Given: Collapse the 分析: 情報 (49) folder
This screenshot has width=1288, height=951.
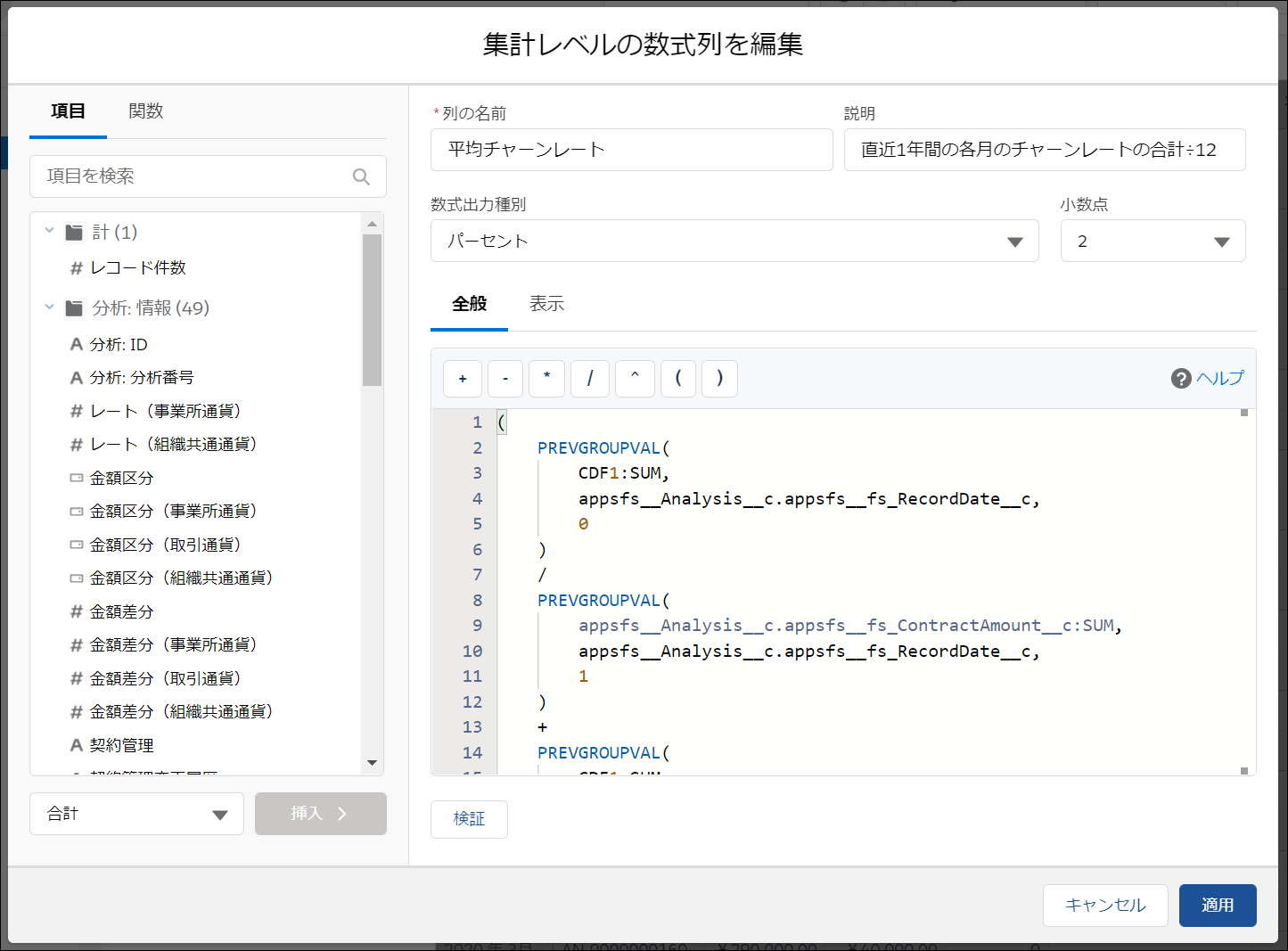Looking at the screenshot, I should click(x=50, y=307).
